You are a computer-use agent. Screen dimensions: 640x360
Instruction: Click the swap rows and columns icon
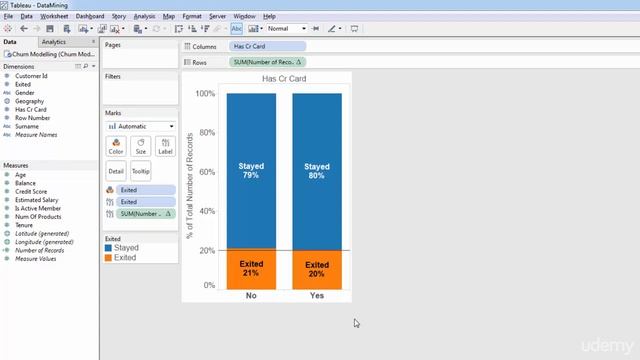tap(178, 29)
